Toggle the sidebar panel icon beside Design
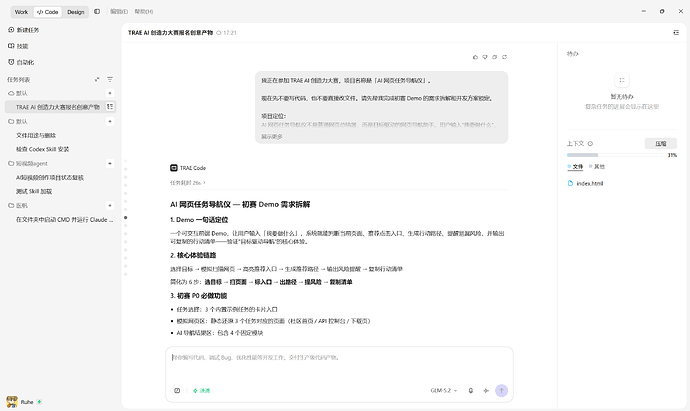This screenshot has width=690, height=411. 97,12
